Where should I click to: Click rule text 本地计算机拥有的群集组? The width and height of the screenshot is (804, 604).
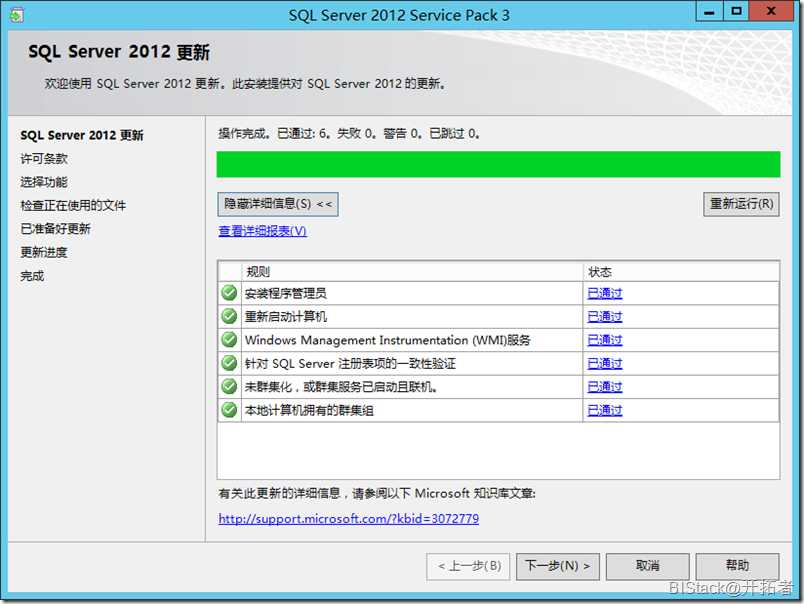pyautogui.click(x=309, y=410)
